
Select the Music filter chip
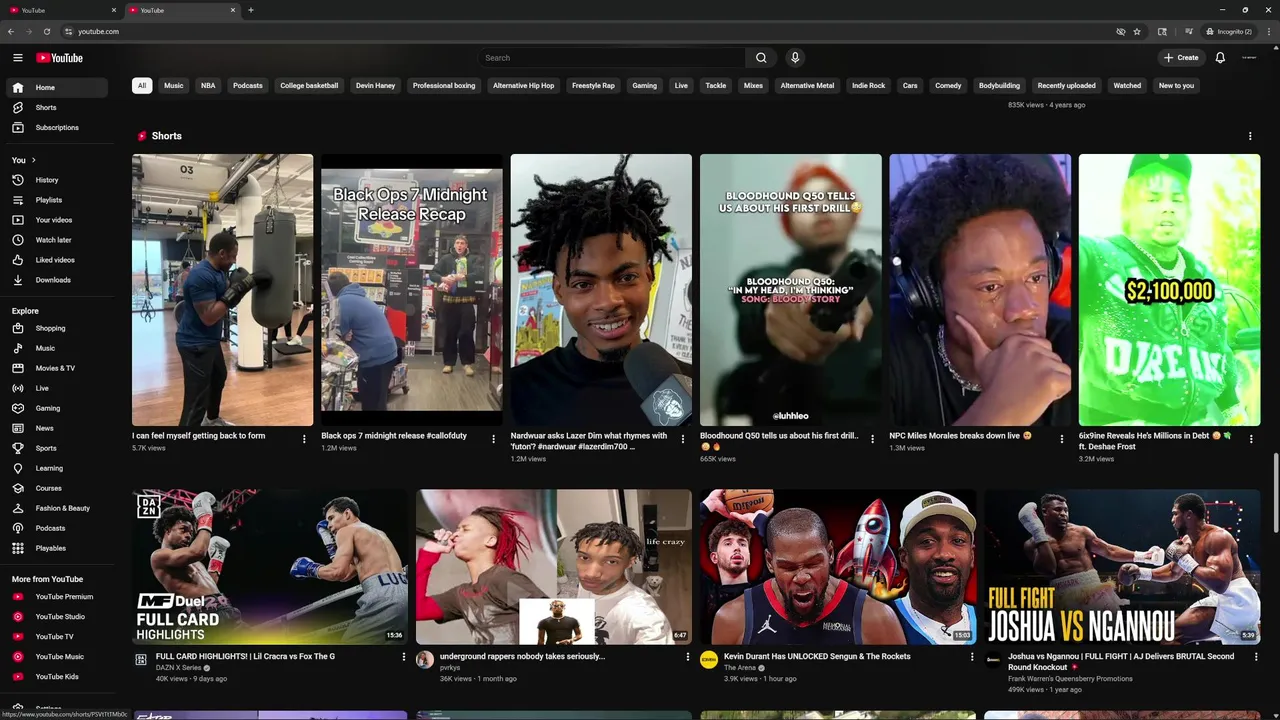tap(174, 85)
